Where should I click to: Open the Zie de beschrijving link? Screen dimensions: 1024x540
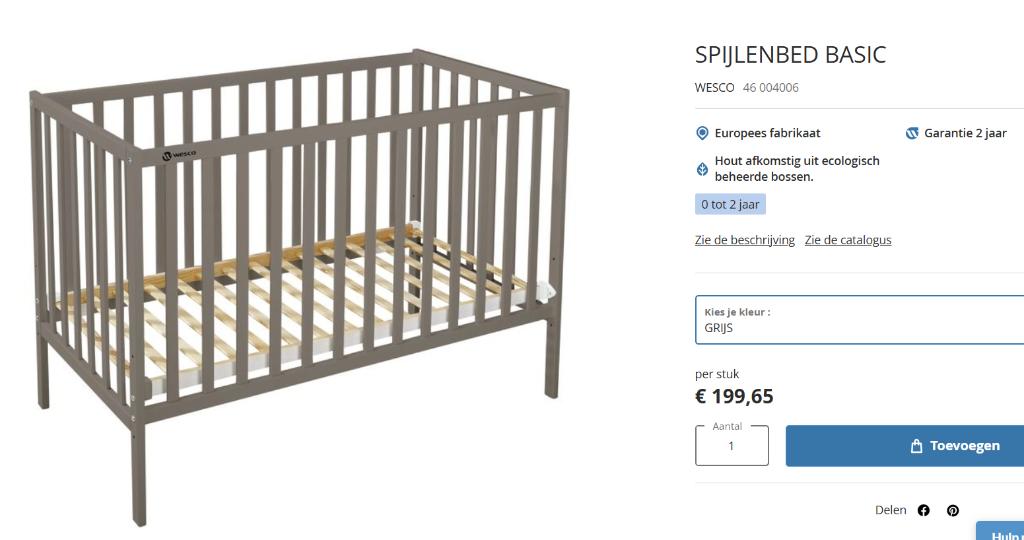pyautogui.click(x=744, y=240)
